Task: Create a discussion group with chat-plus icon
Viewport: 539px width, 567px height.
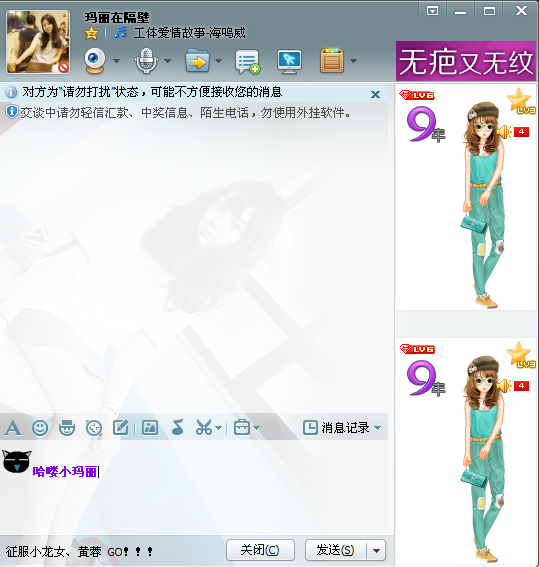Action: point(248,61)
